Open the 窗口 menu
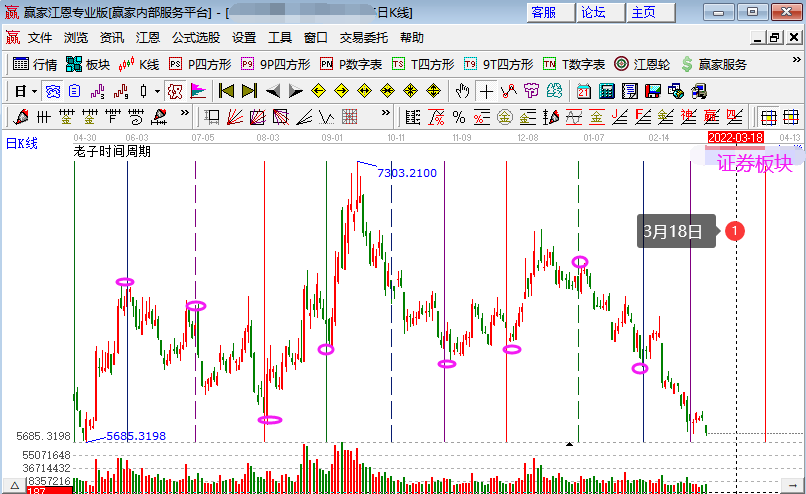806x494 pixels. tap(316, 38)
